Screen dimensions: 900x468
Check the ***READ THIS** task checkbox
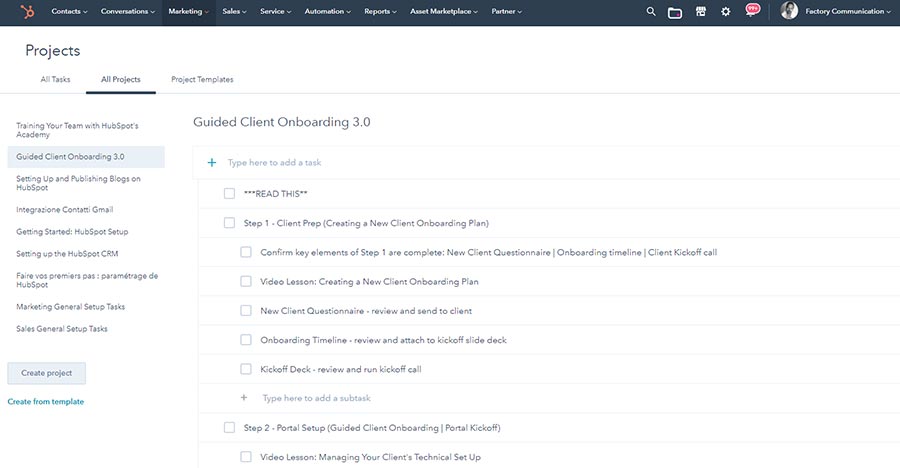click(230, 194)
